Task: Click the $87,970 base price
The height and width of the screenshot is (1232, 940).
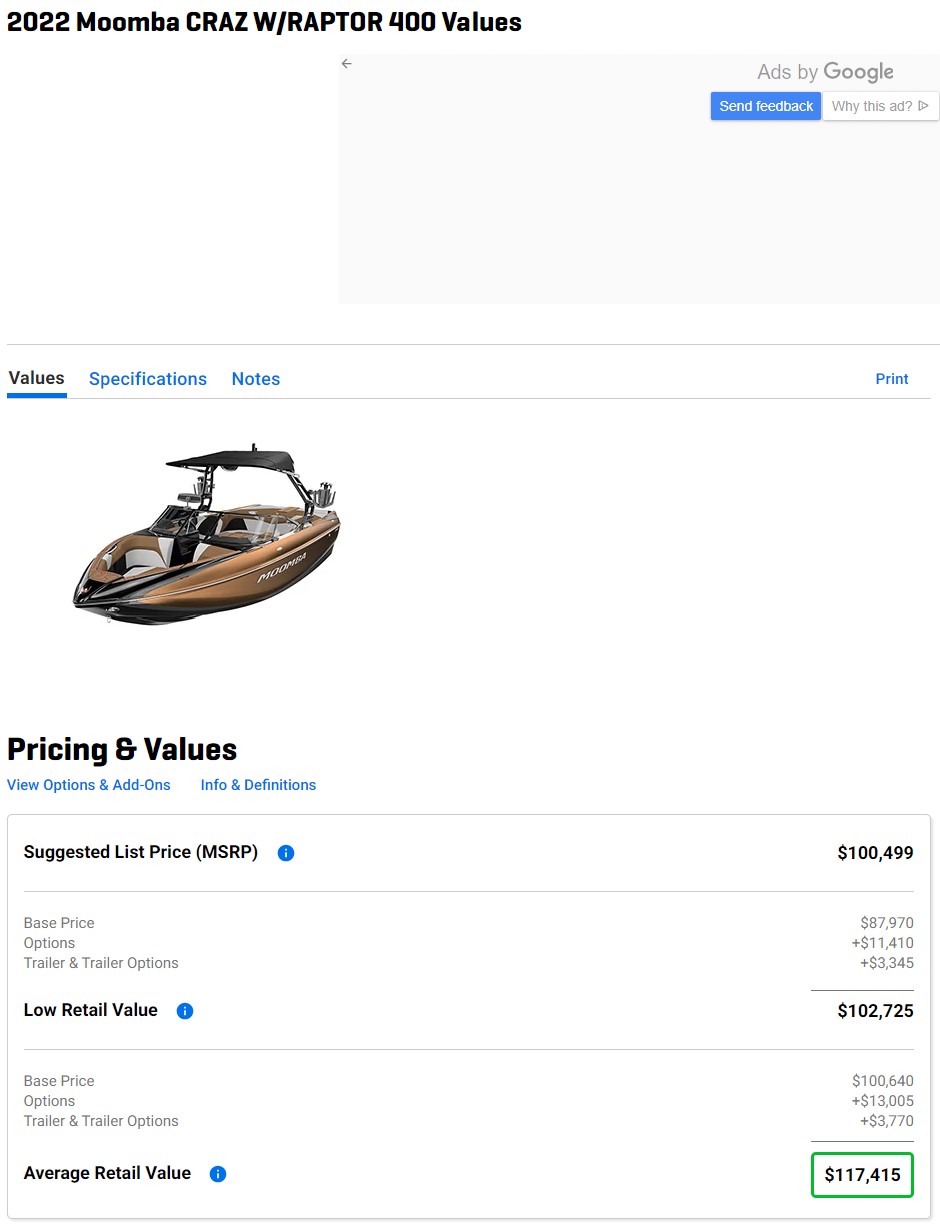Action: pyautogui.click(x=887, y=923)
